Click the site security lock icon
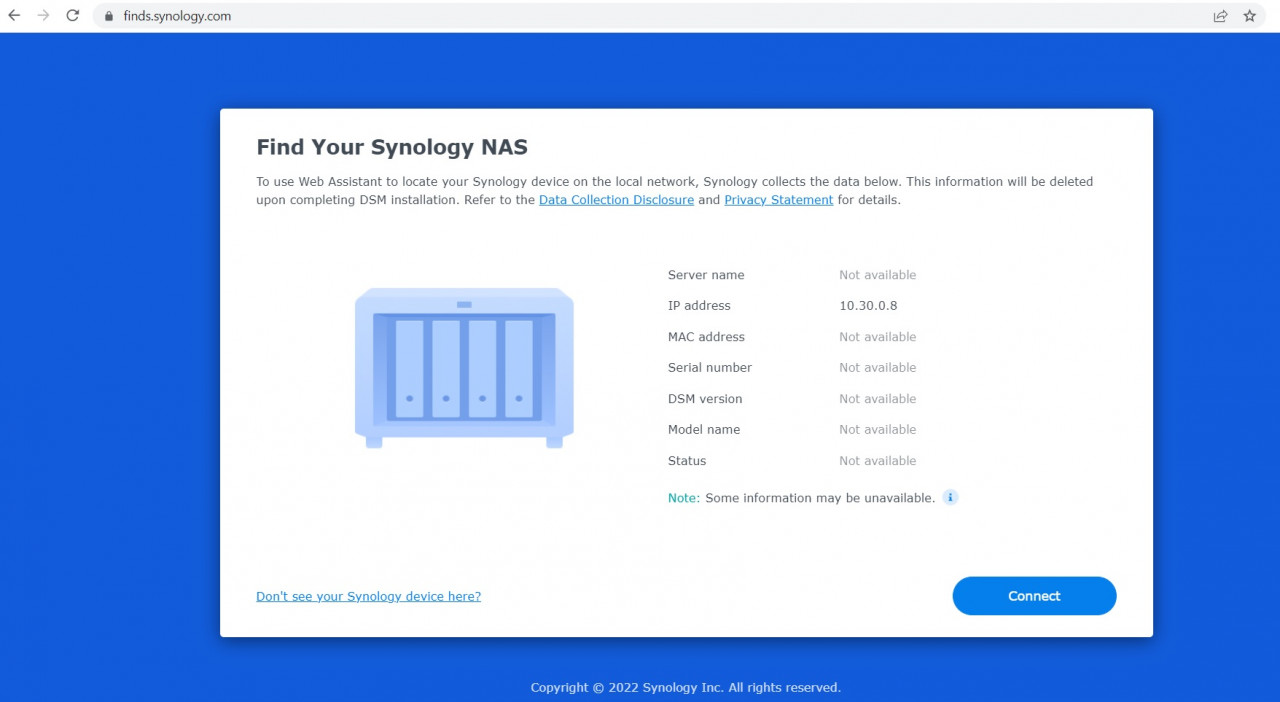1280x702 pixels. tap(106, 16)
